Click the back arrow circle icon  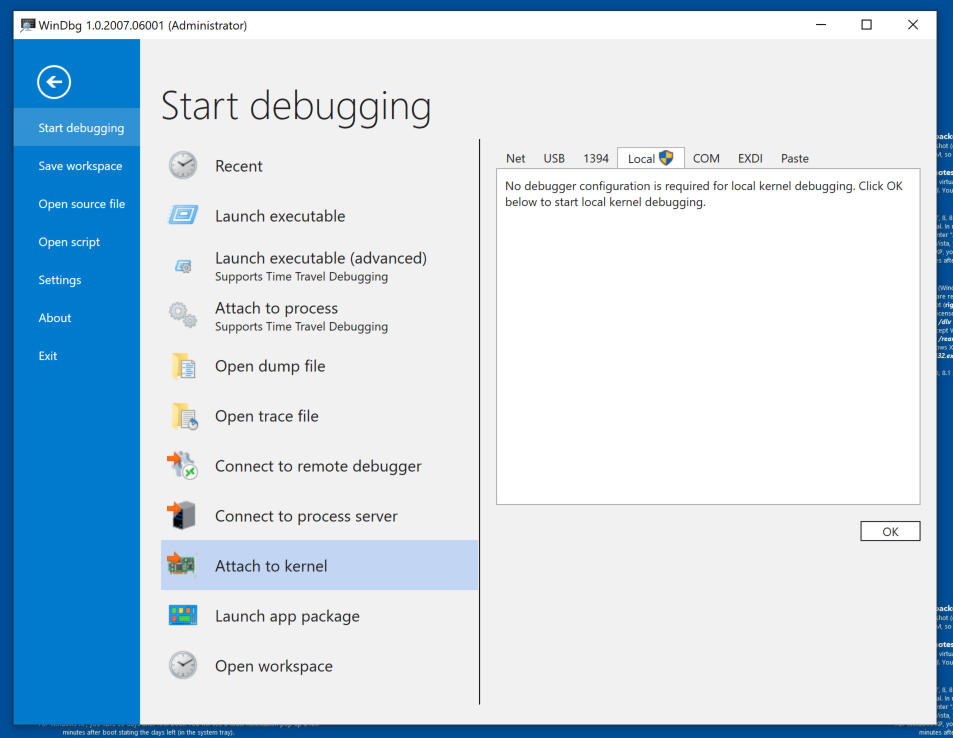54,82
